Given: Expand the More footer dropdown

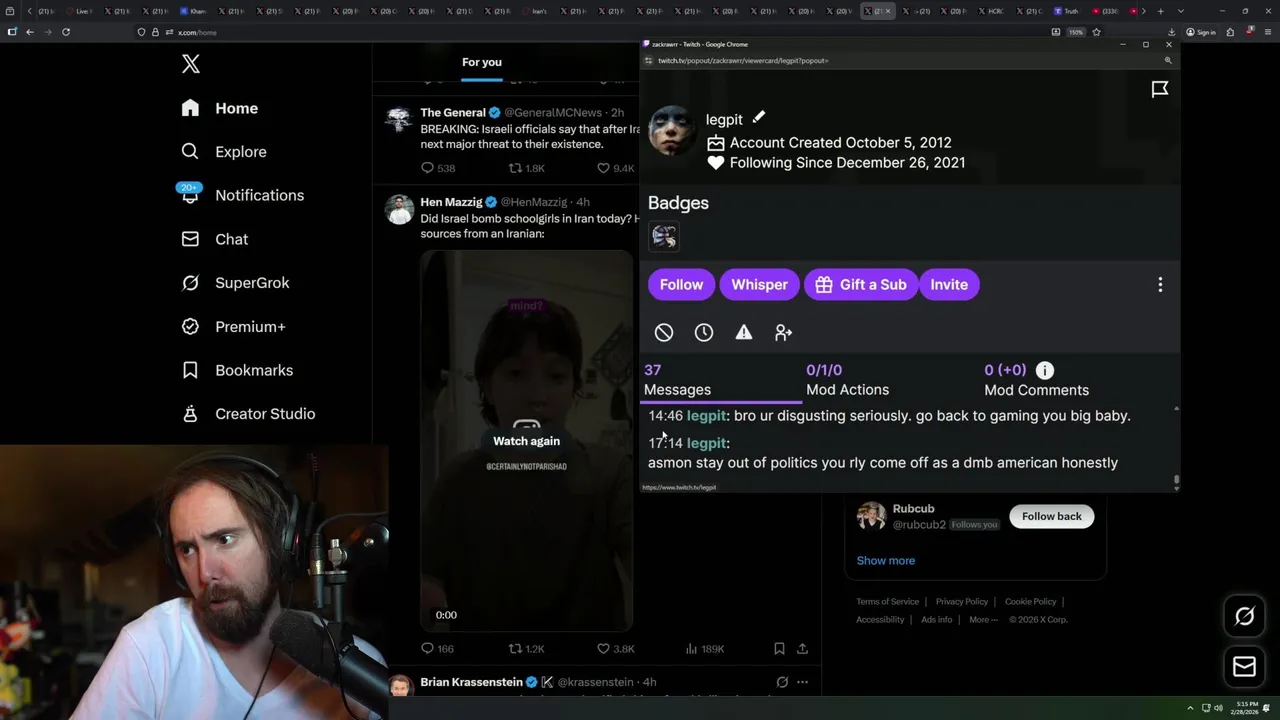Looking at the screenshot, I should pyautogui.click(x=984, y=619).
